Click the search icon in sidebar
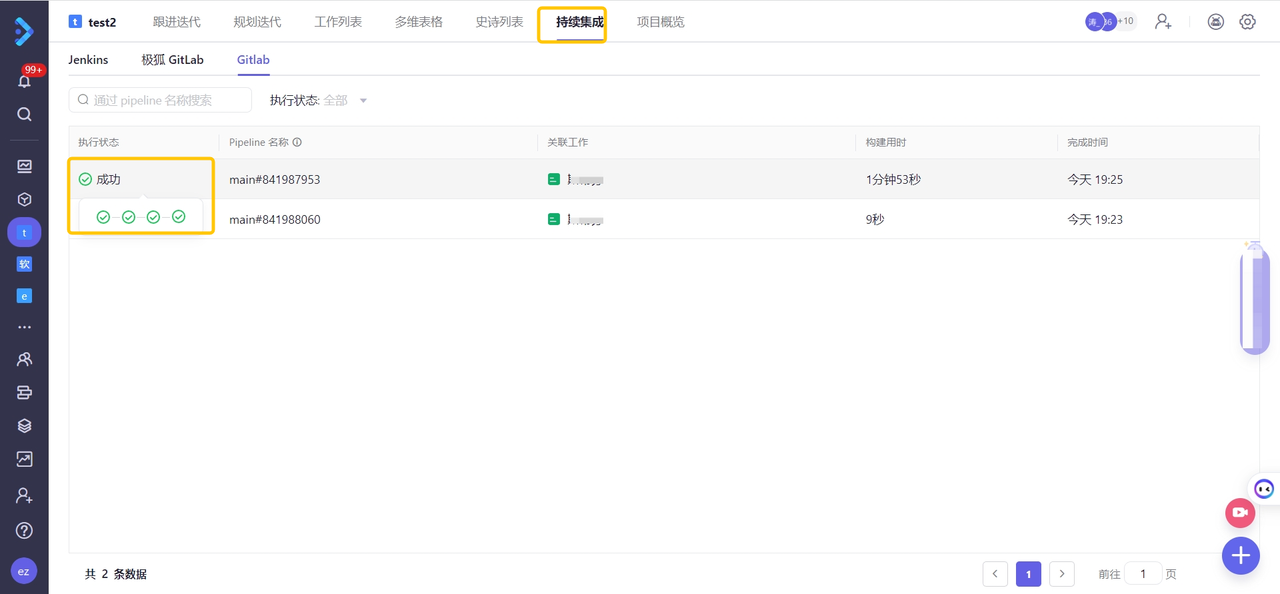Screen dimensions: 1280x594 click(24, 114)
